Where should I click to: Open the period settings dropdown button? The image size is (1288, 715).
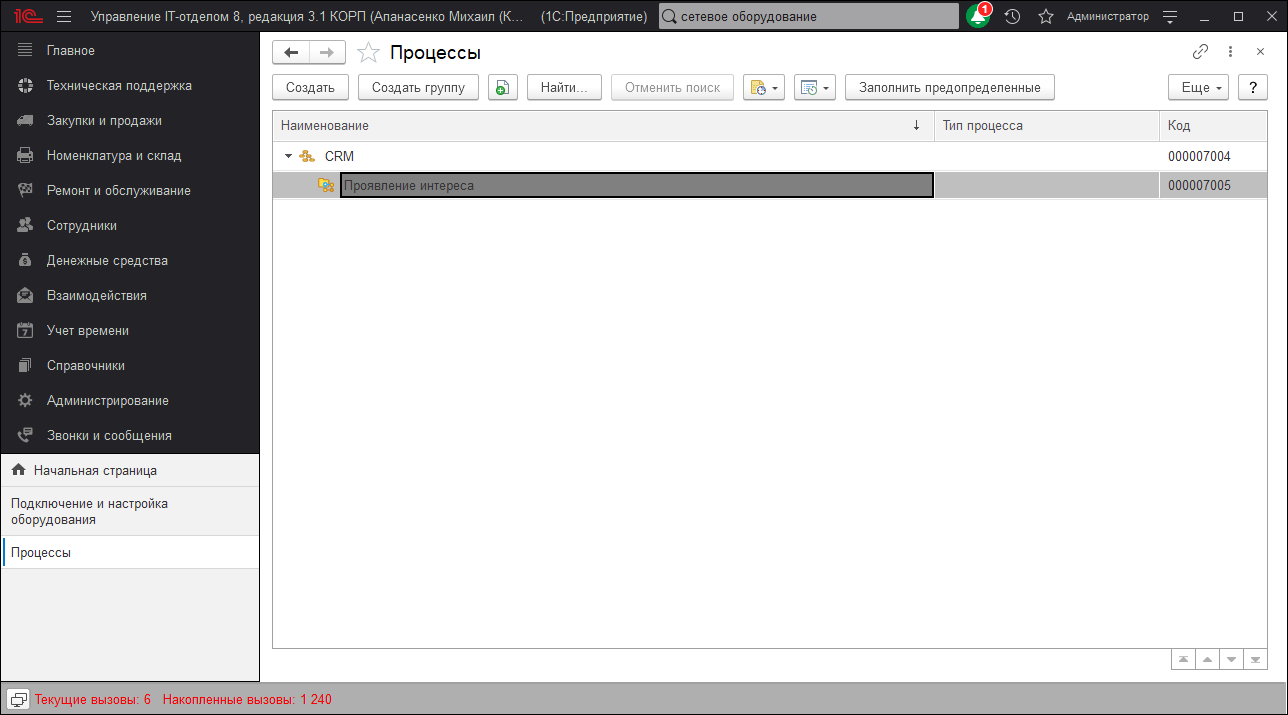click(762, 88)
